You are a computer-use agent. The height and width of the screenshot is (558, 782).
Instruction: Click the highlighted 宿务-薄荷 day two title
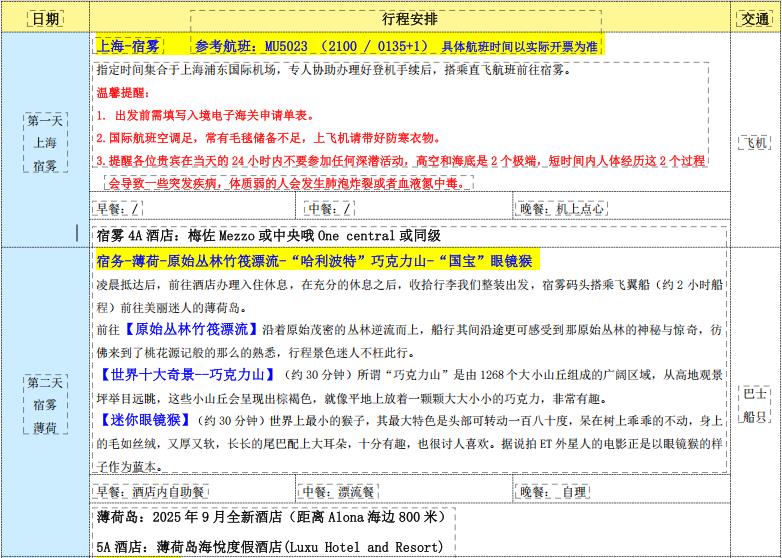click(x=317, y=261)
